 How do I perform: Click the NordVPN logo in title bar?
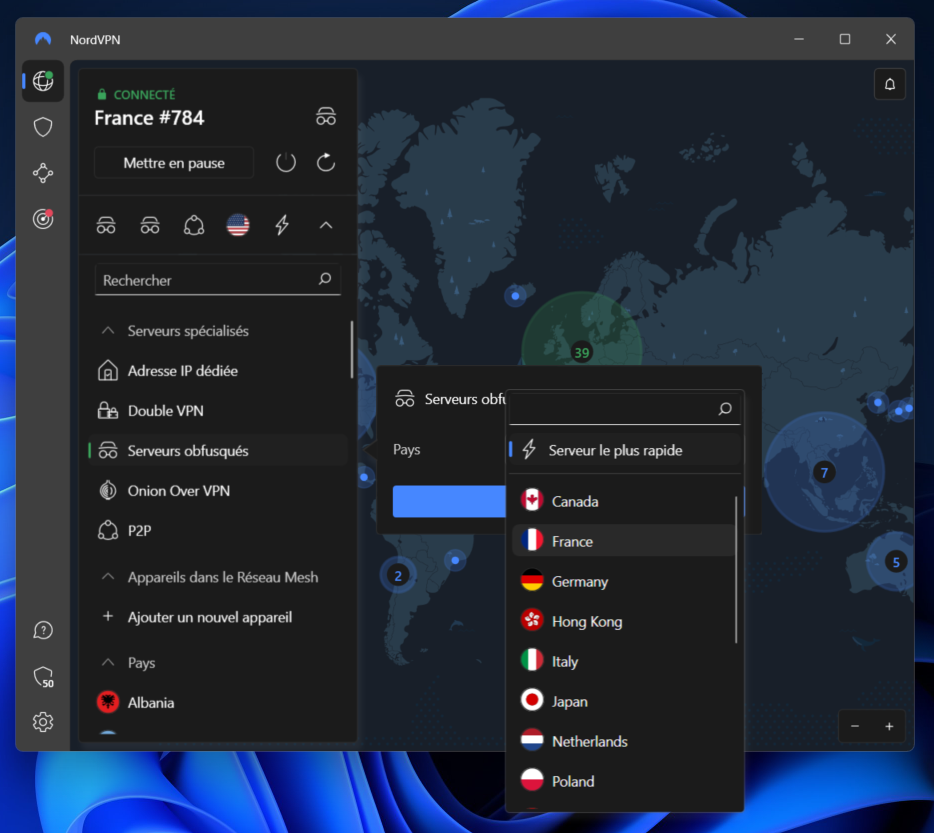43,39
